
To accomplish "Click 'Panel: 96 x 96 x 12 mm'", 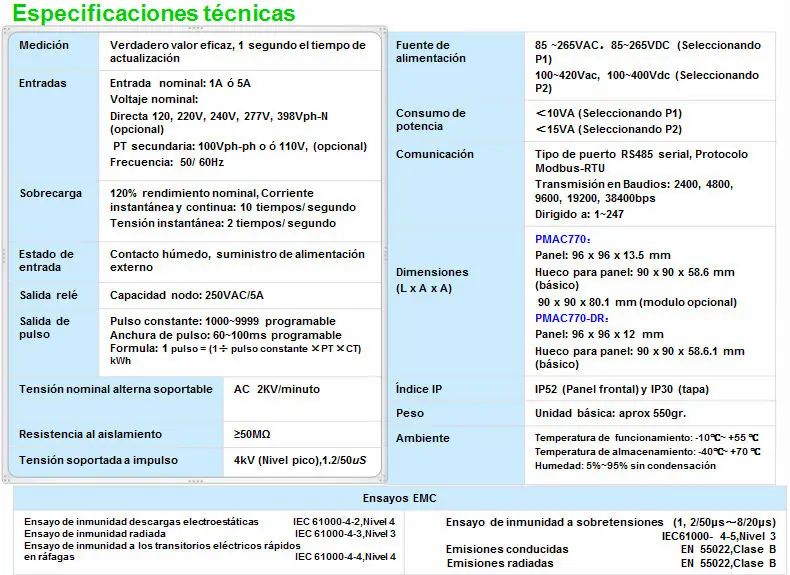I will coord(599,334).
